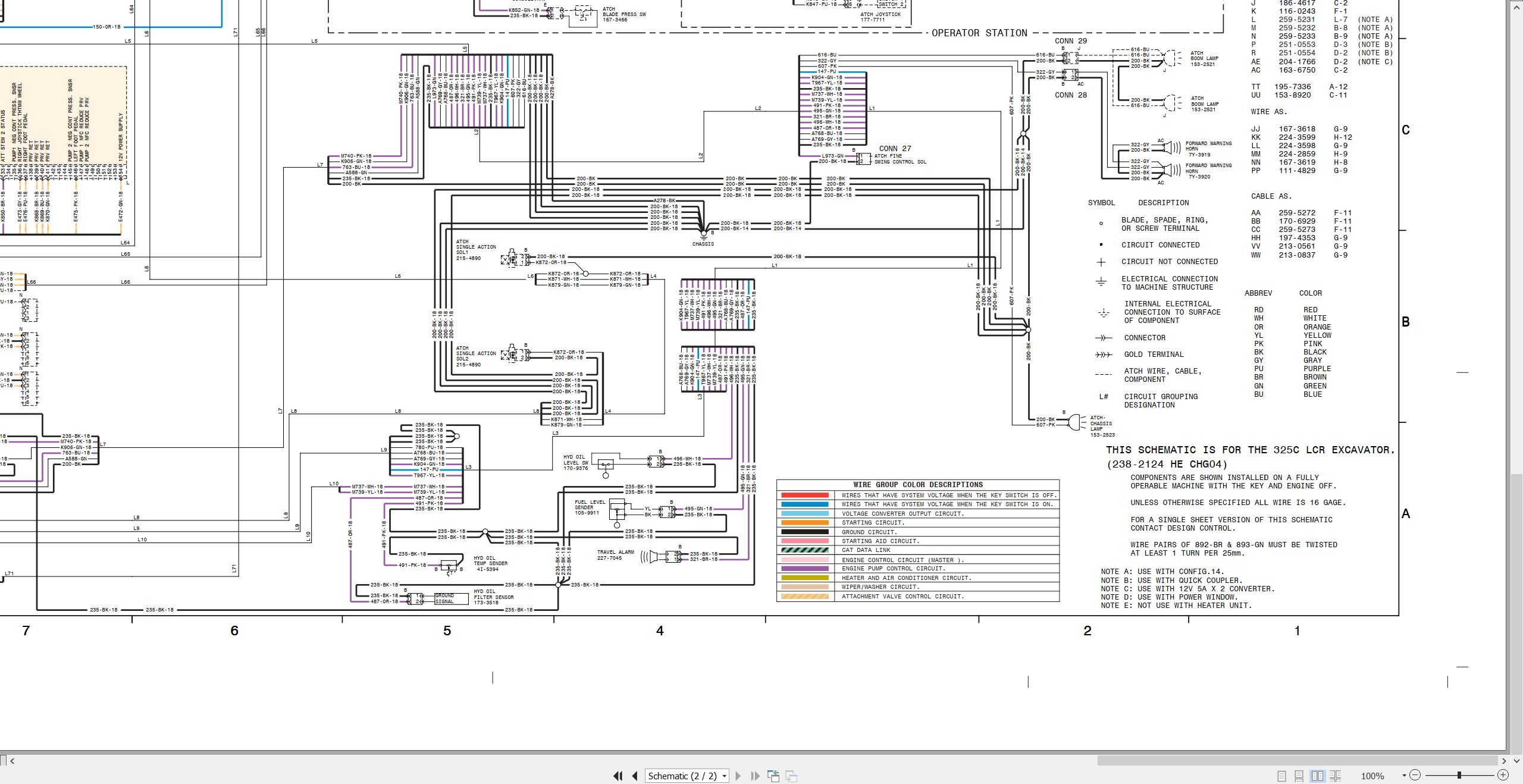Click grid column number 5
This screenshot has height=784, width=1523.
point(447,631)
